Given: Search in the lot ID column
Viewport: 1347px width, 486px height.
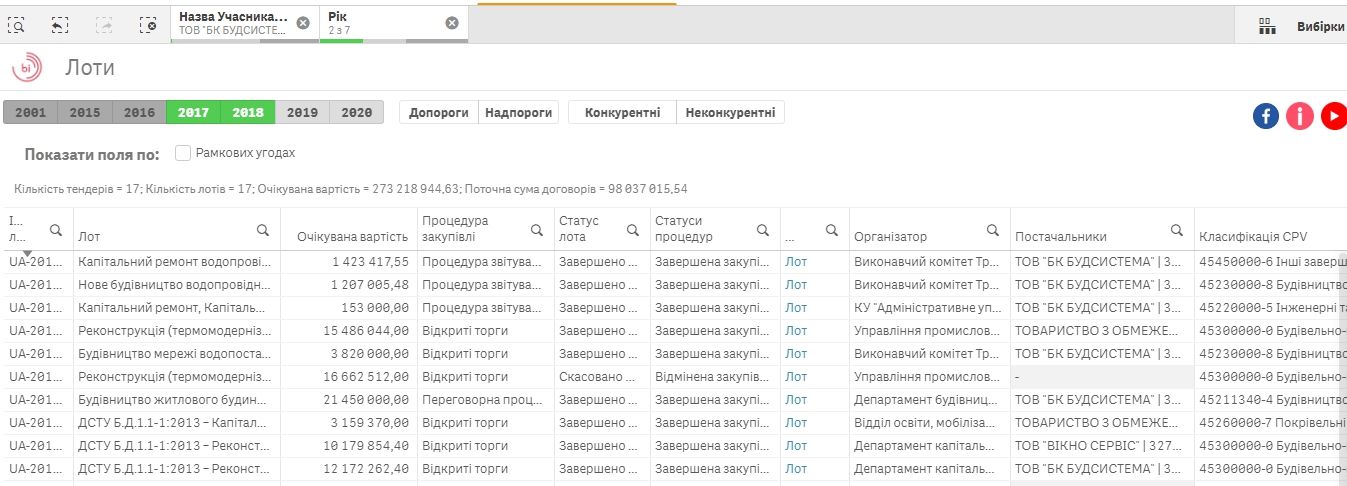Looking at the screenshot, I should coord(56,230).
